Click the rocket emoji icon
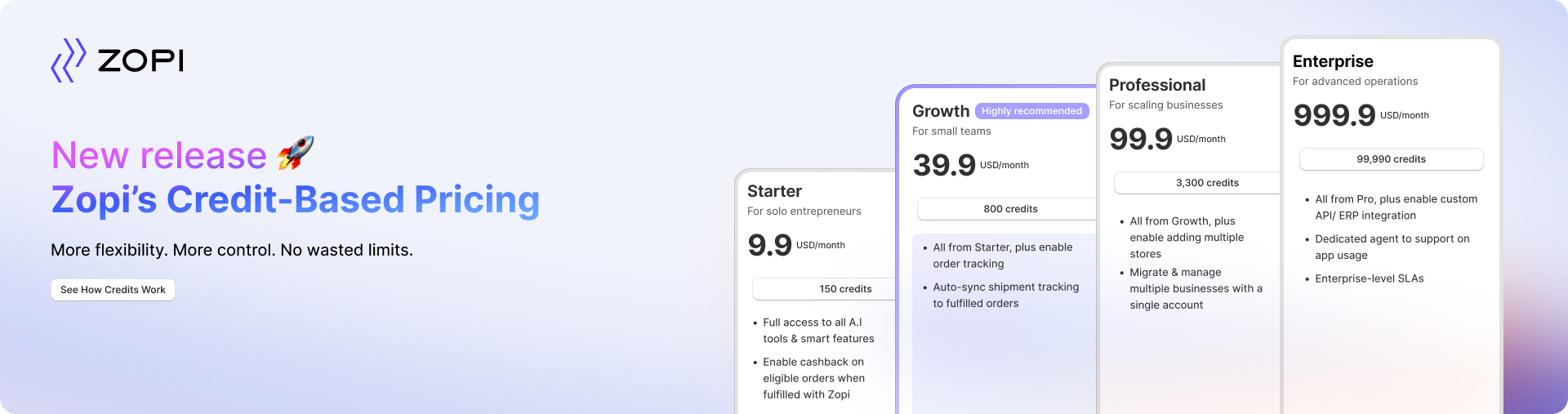 (x=296, y=153)
